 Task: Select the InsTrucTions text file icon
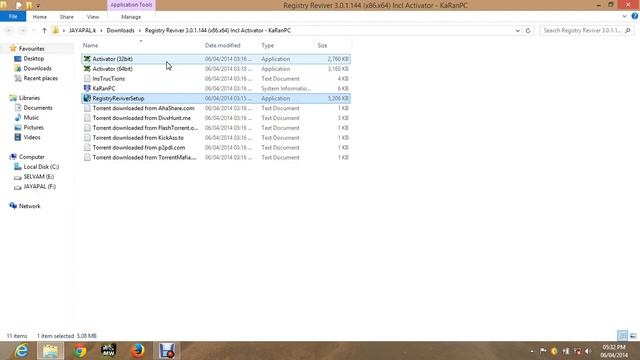tap(87, 78)
